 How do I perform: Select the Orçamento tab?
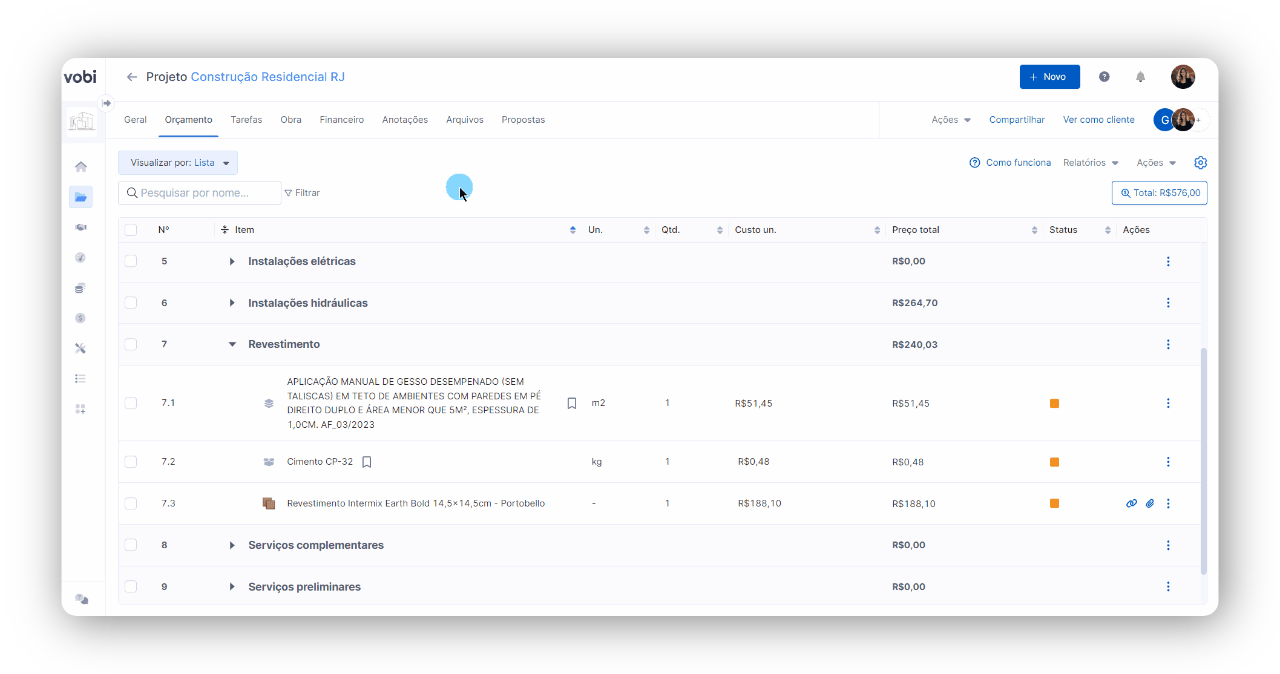tap(188, 120)
